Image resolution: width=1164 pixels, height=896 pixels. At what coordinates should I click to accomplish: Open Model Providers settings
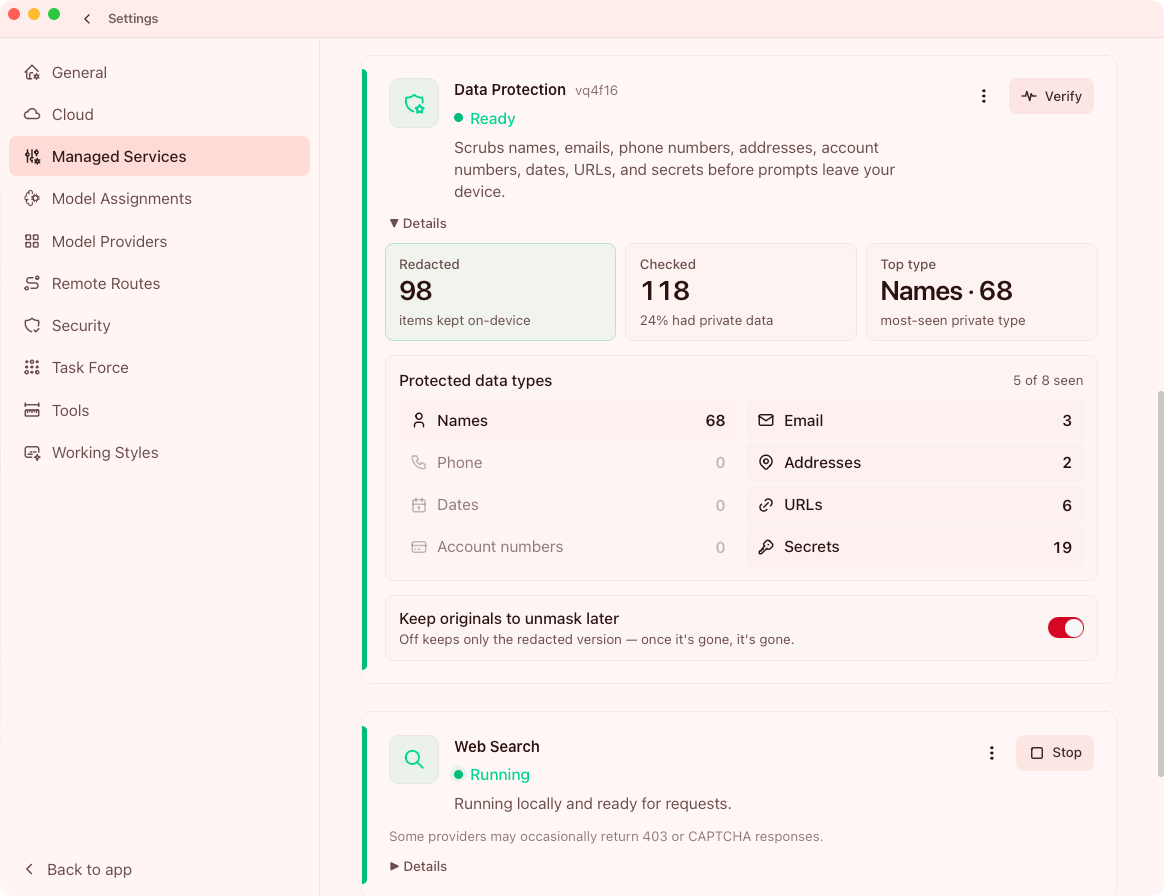159,241
